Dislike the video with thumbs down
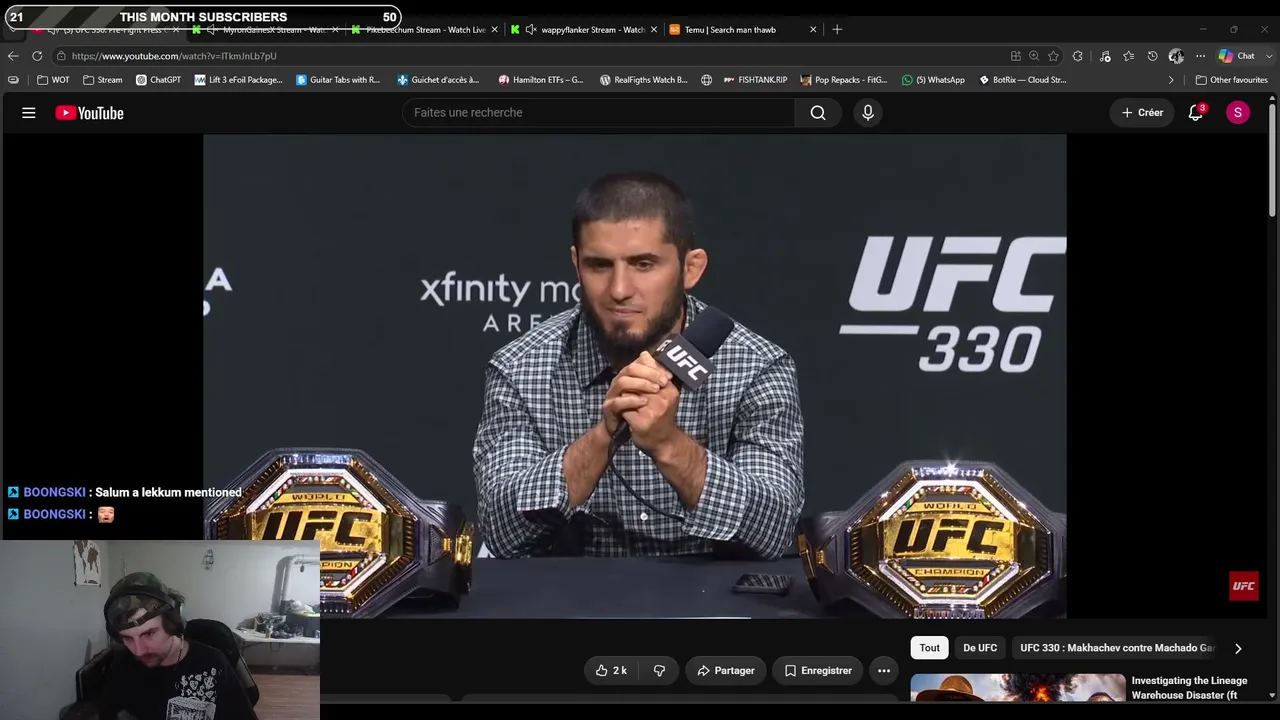This screenshot has height=720, width=1280. pos(659,671)
